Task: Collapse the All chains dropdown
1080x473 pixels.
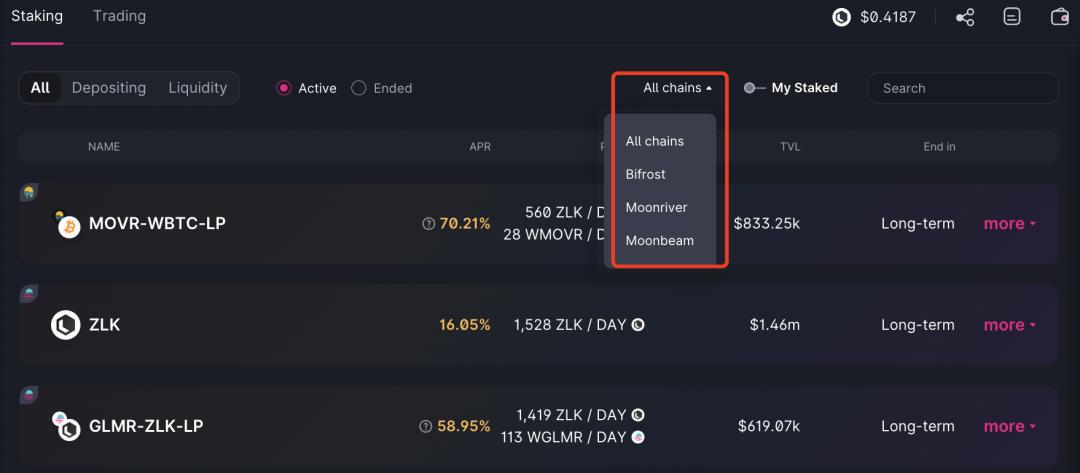Action: tap(677, 88)
